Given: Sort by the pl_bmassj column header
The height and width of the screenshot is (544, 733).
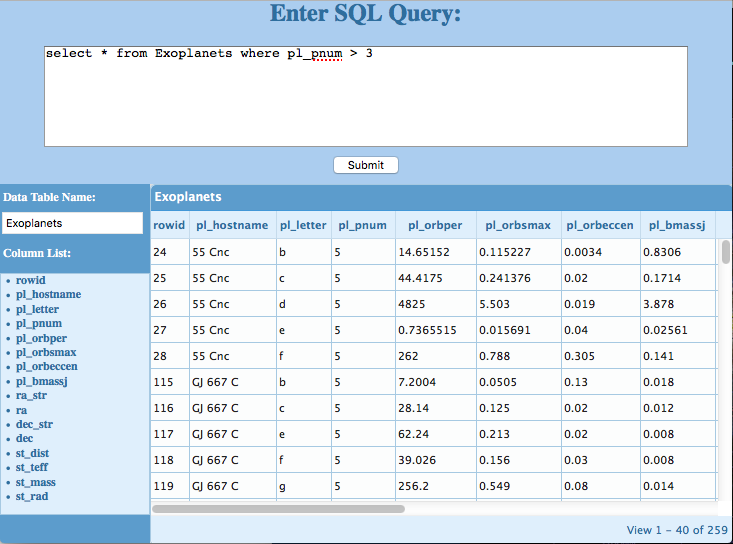Looking at the screenshot, I should [x=677, y=225].
